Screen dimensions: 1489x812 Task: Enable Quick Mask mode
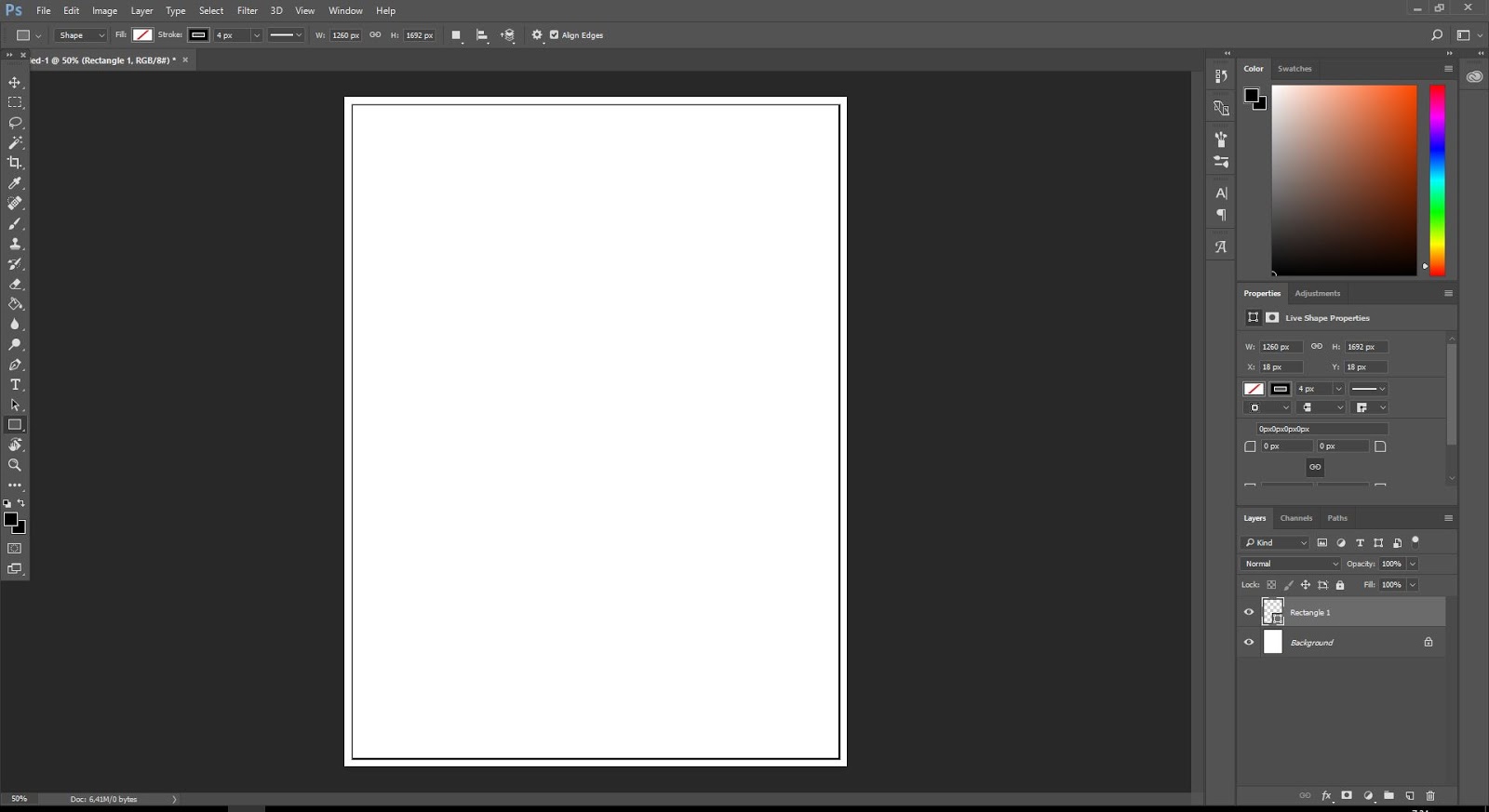[x=15, y=549]
